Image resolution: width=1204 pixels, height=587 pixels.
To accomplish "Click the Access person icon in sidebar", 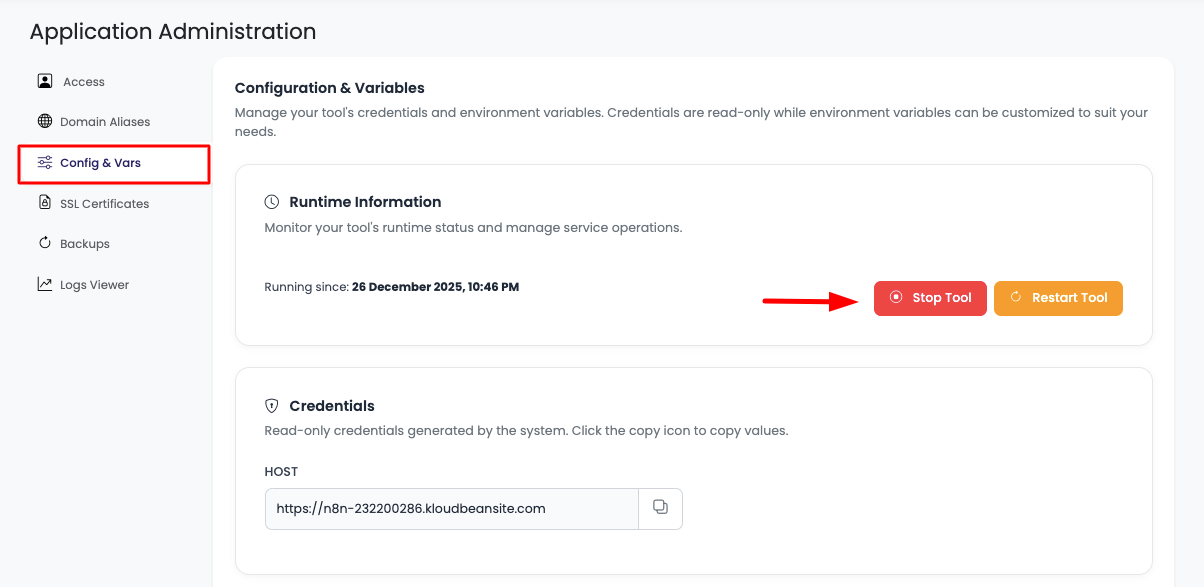I will 45,81.
